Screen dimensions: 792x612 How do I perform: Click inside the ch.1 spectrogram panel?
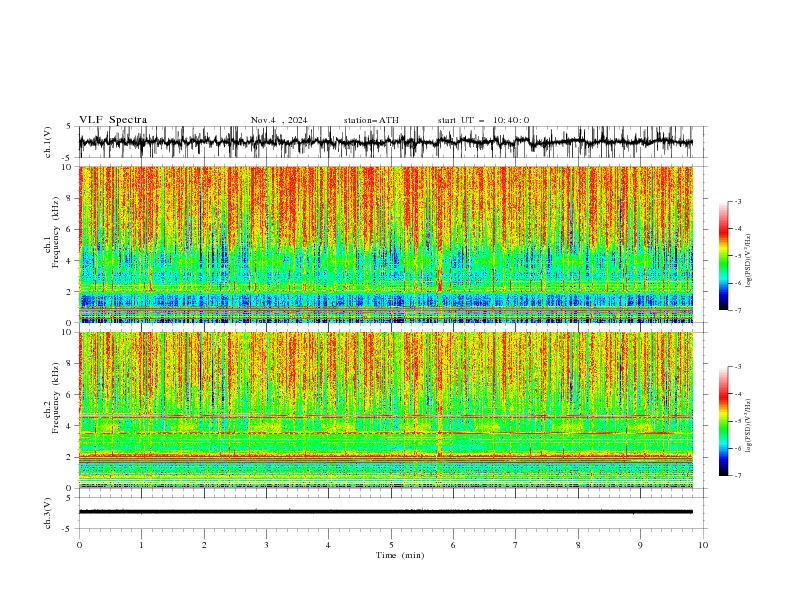point(386,244)
